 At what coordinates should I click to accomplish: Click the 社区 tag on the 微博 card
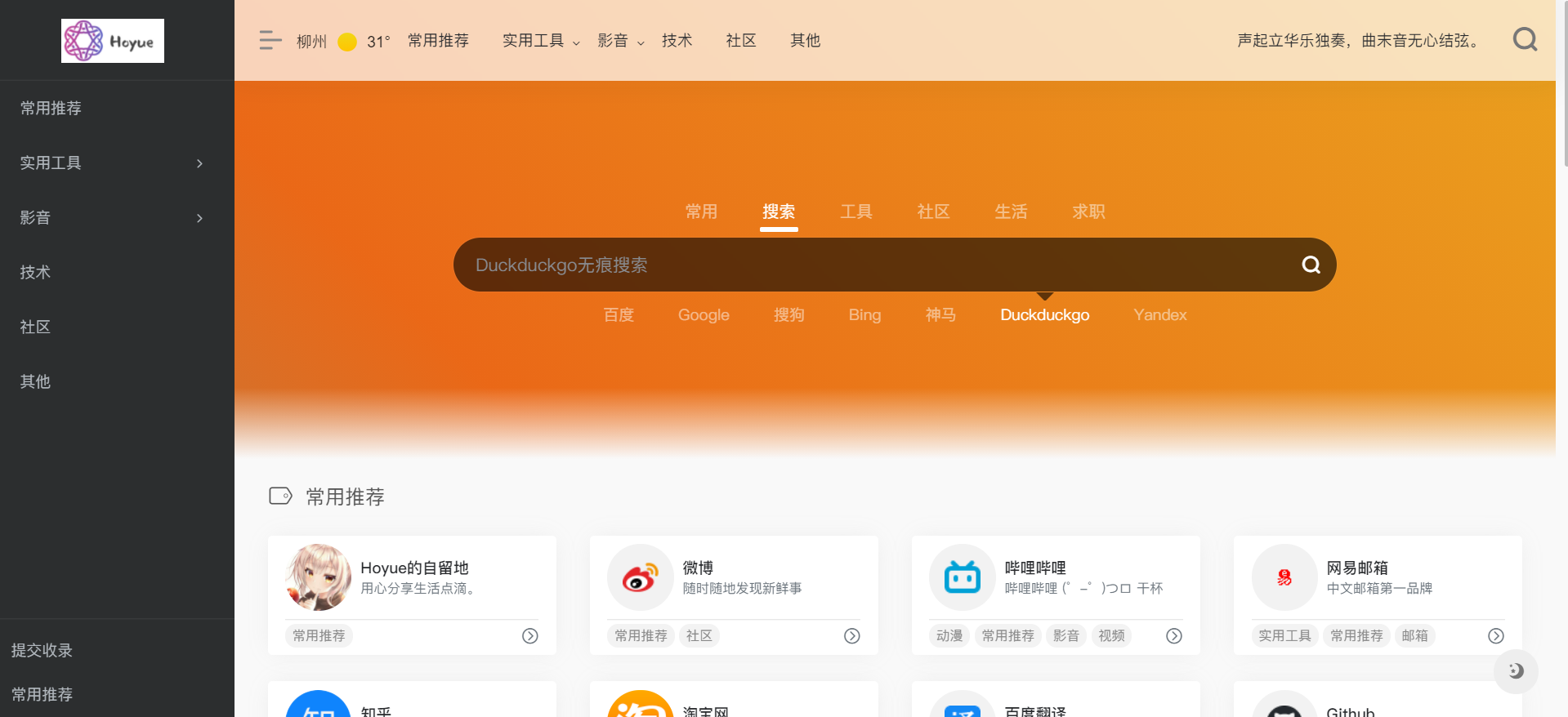click(x=699, y=636)
